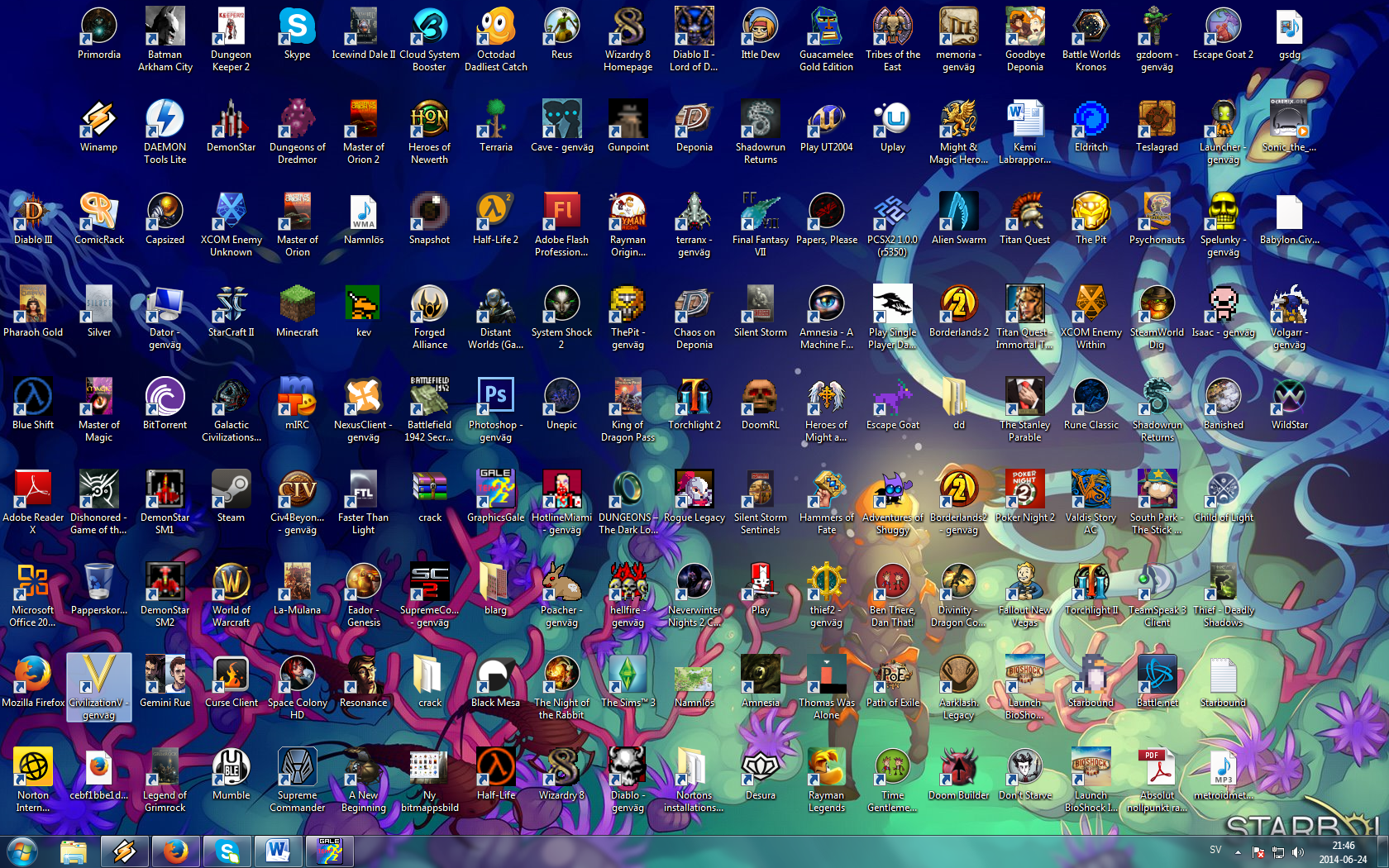Click the Windows Start button

[x=22, y=851]
